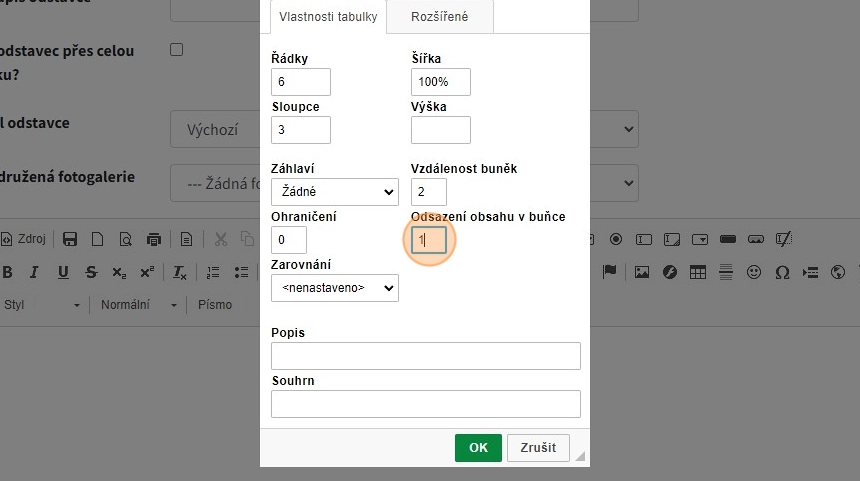The height and width of the screenshot is (481, 860).
Task: Select the Vlastnosti tabulky tab
Action: tap(328, 16)
